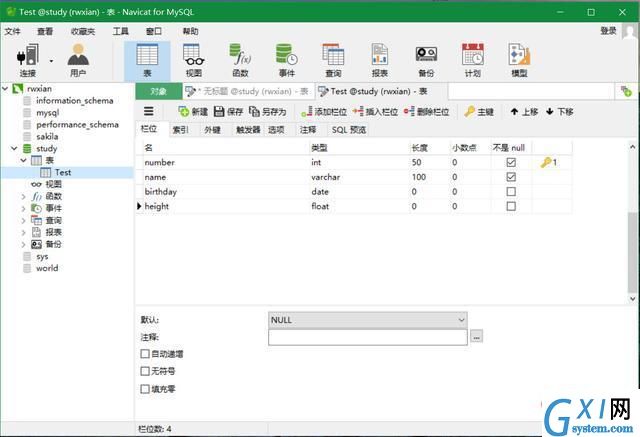
Task: Open the 视图 (View) toolbar icon
Action: [x=193, y=60]
